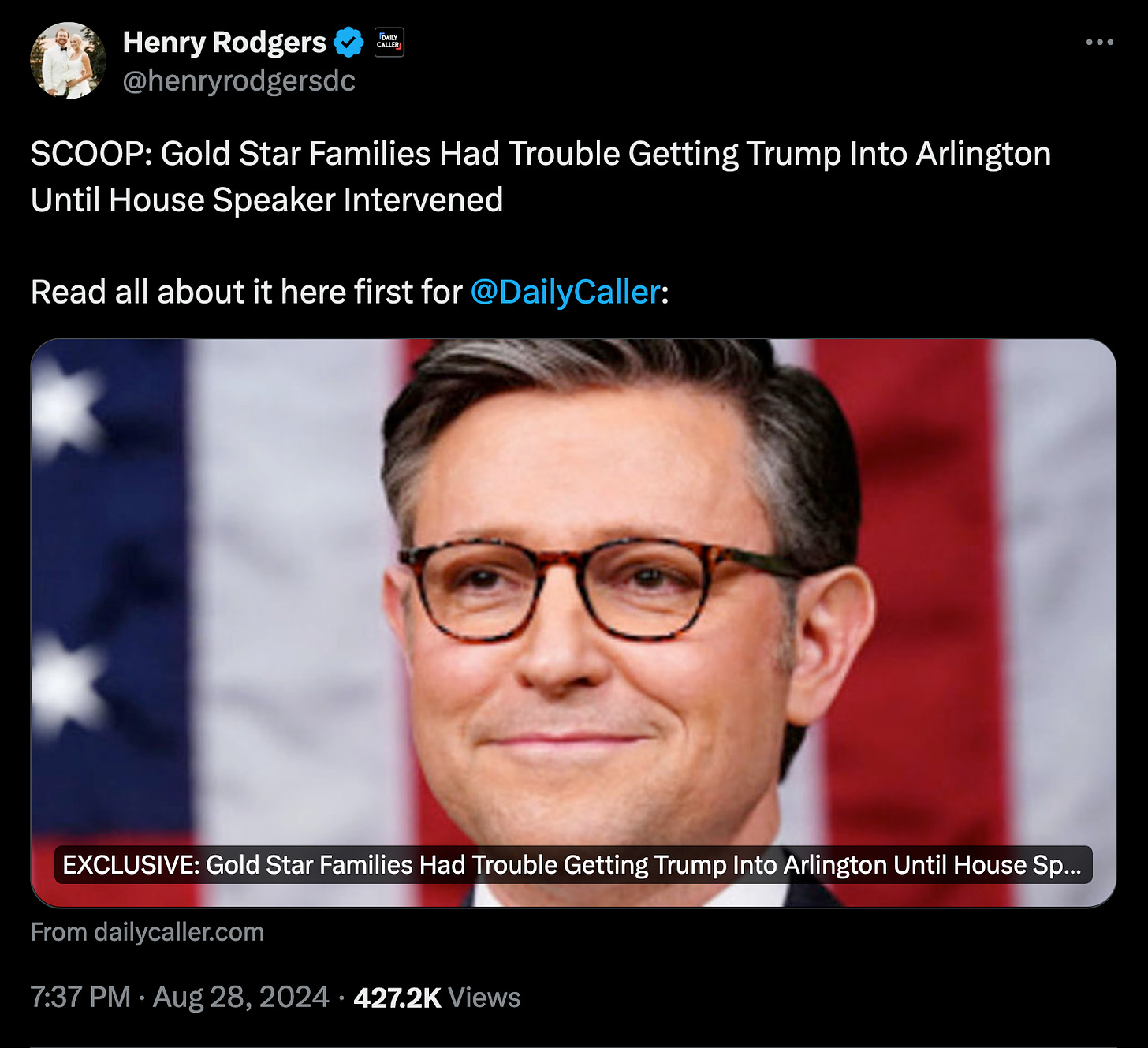Open the Daily Caller article preview image
Viewport: 1148px width, 1048px height.
coord(573,623)
